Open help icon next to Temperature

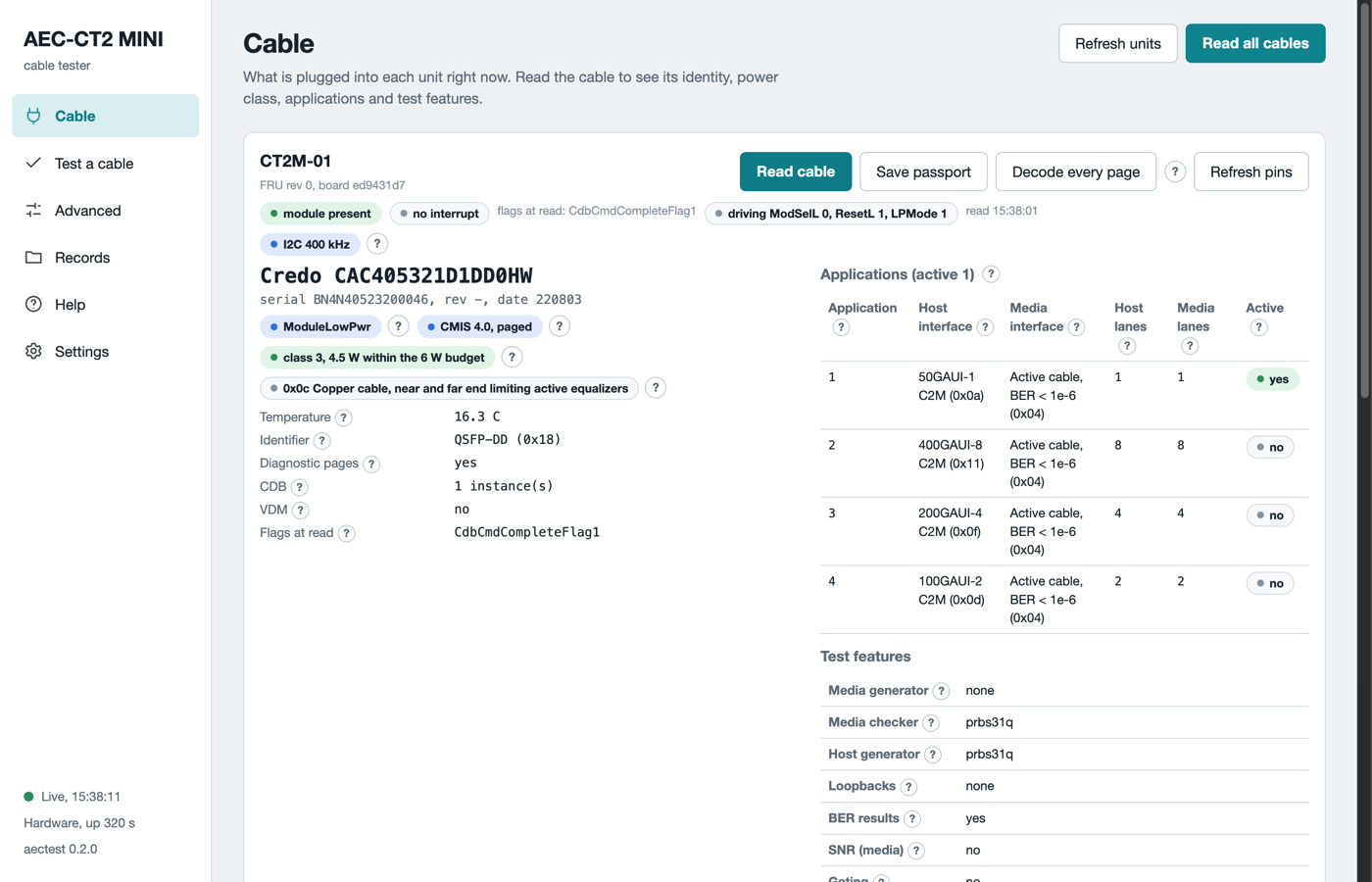344,417
